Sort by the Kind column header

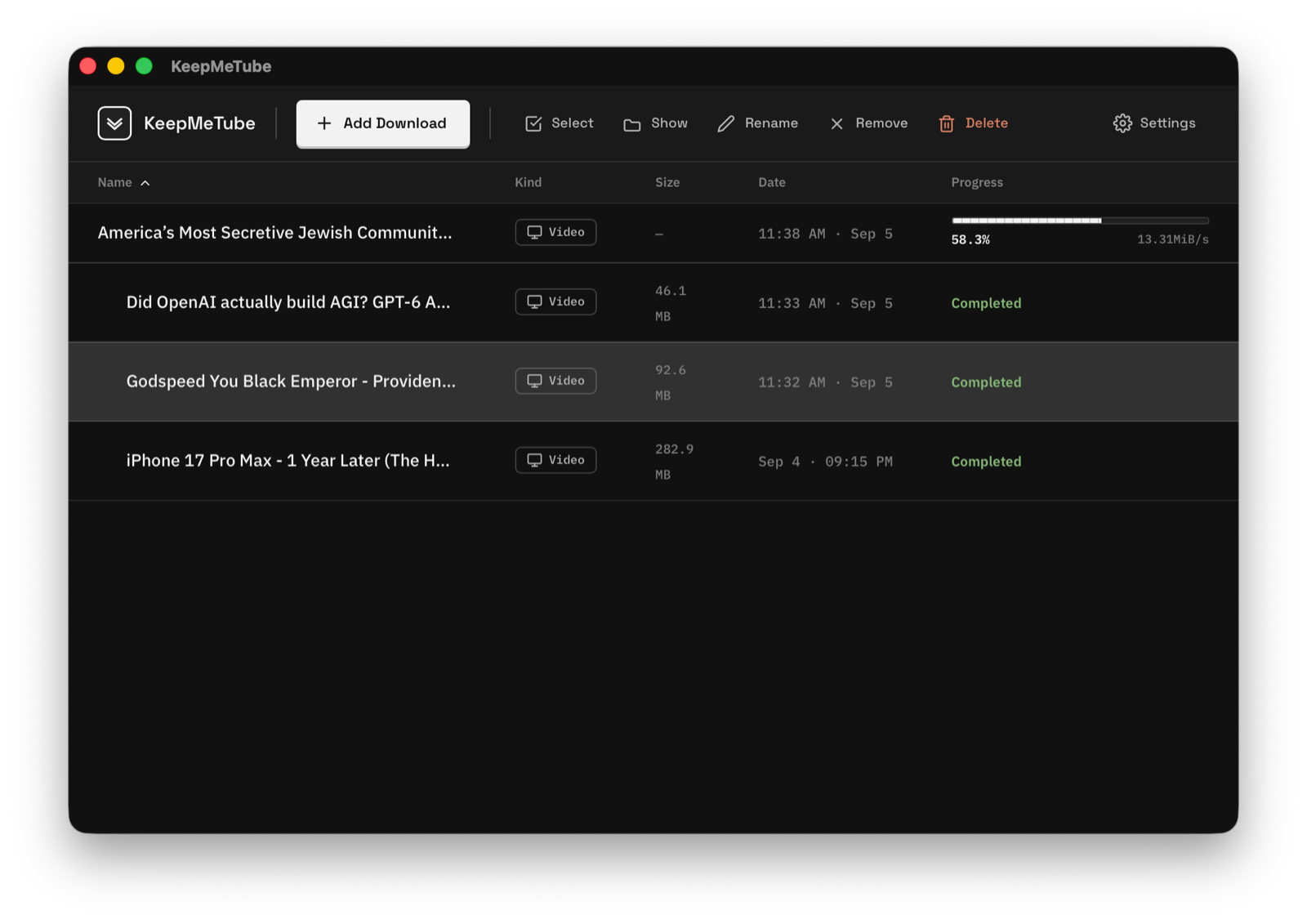[528, 182]
